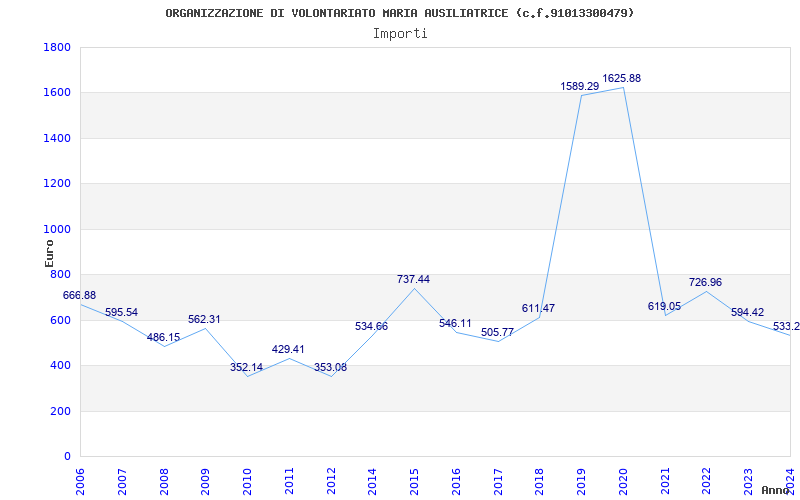Click the 'Anno' x-axis label
This screenshot has height=500, width=800.
click(x=778, y=490)
